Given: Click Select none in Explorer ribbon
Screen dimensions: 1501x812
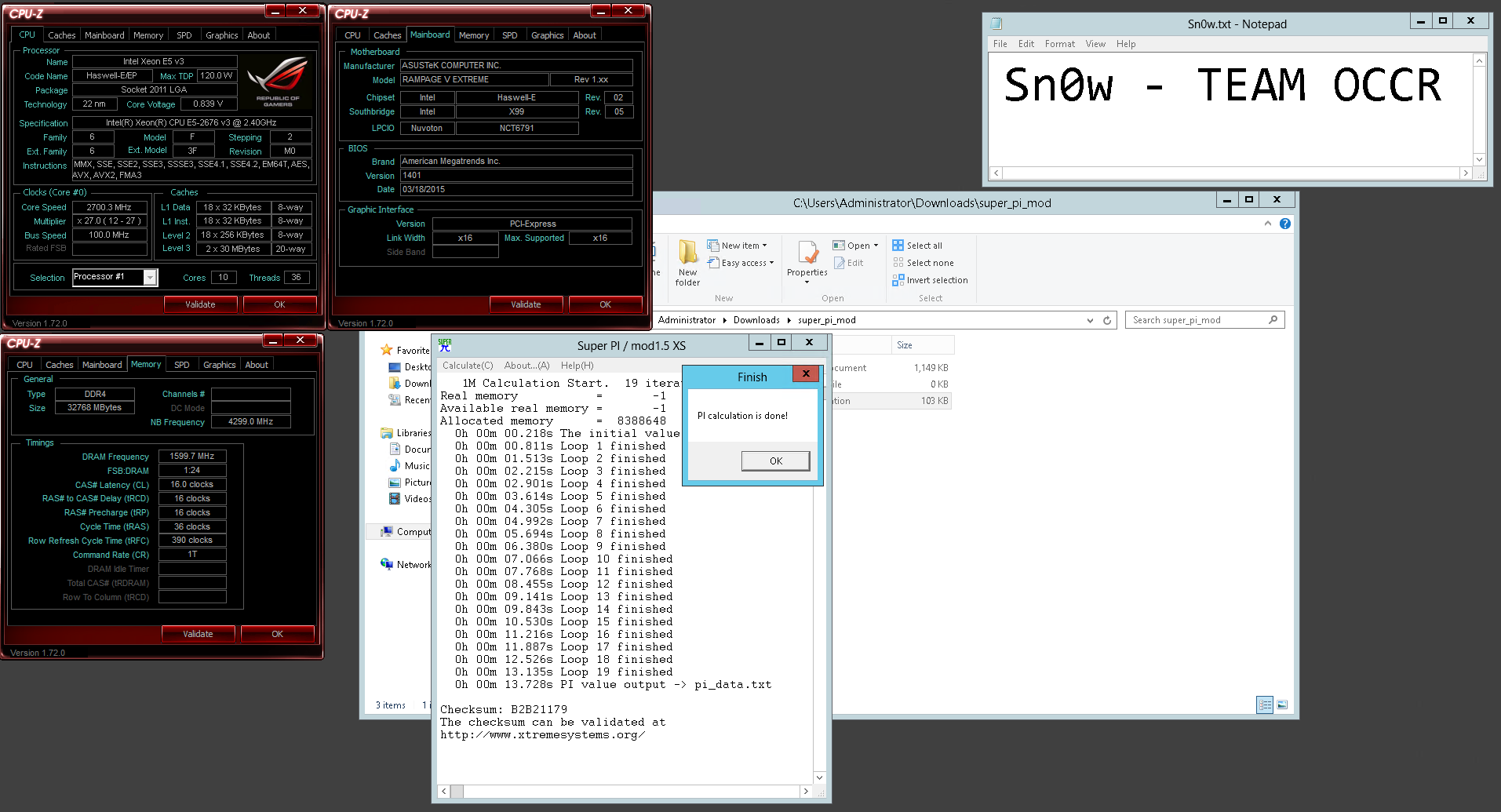Looking at the screenshot, I should [923, 263].
